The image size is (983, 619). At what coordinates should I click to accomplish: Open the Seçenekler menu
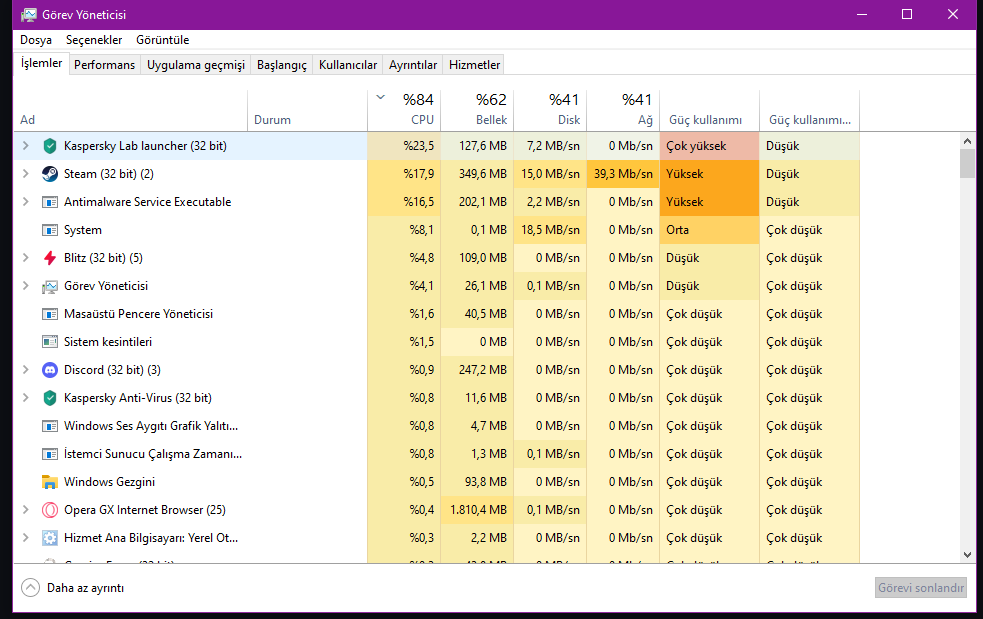click(94, 40)
